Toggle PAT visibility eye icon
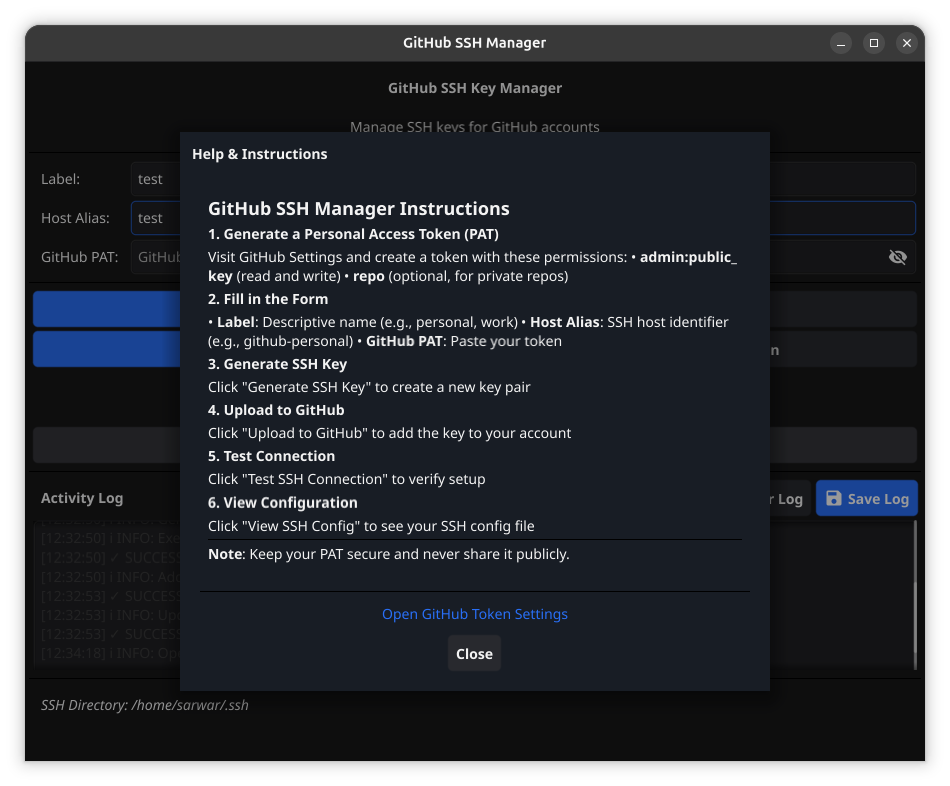 (897, 257)
